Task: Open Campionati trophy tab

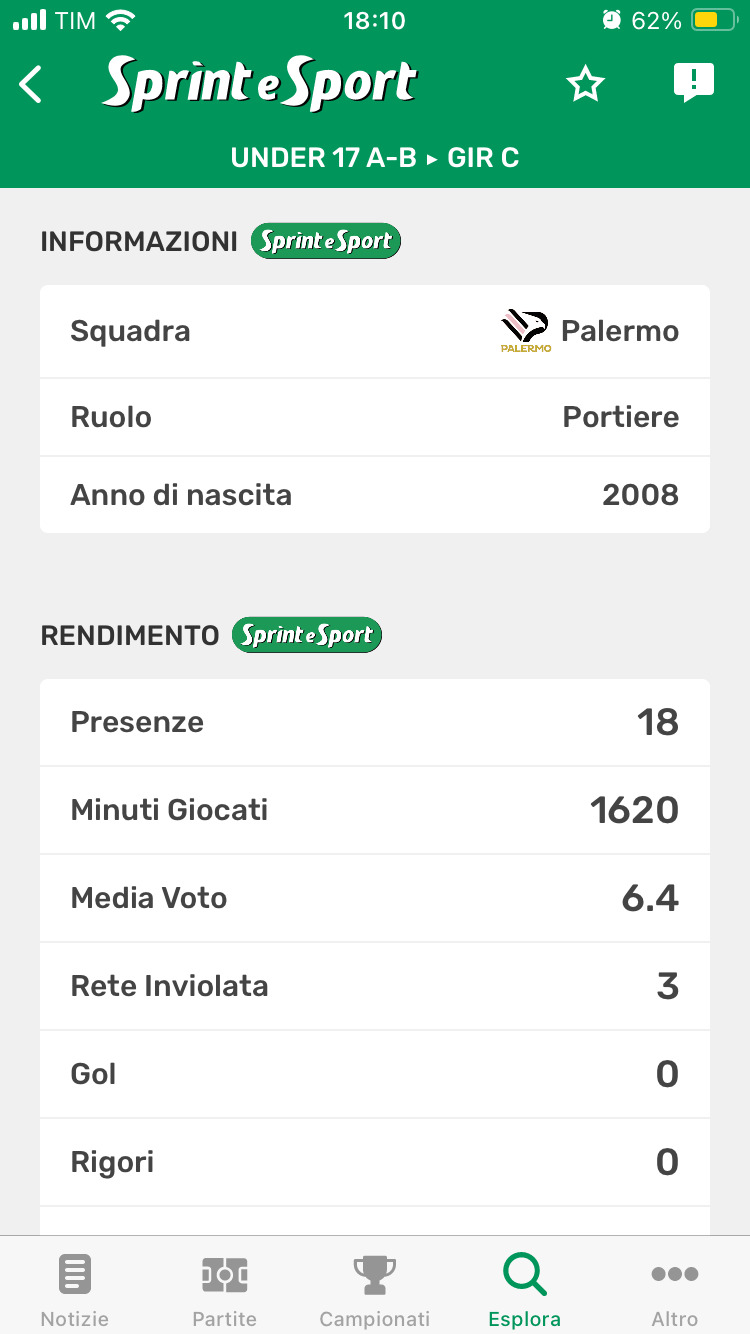Action: 375,1289
